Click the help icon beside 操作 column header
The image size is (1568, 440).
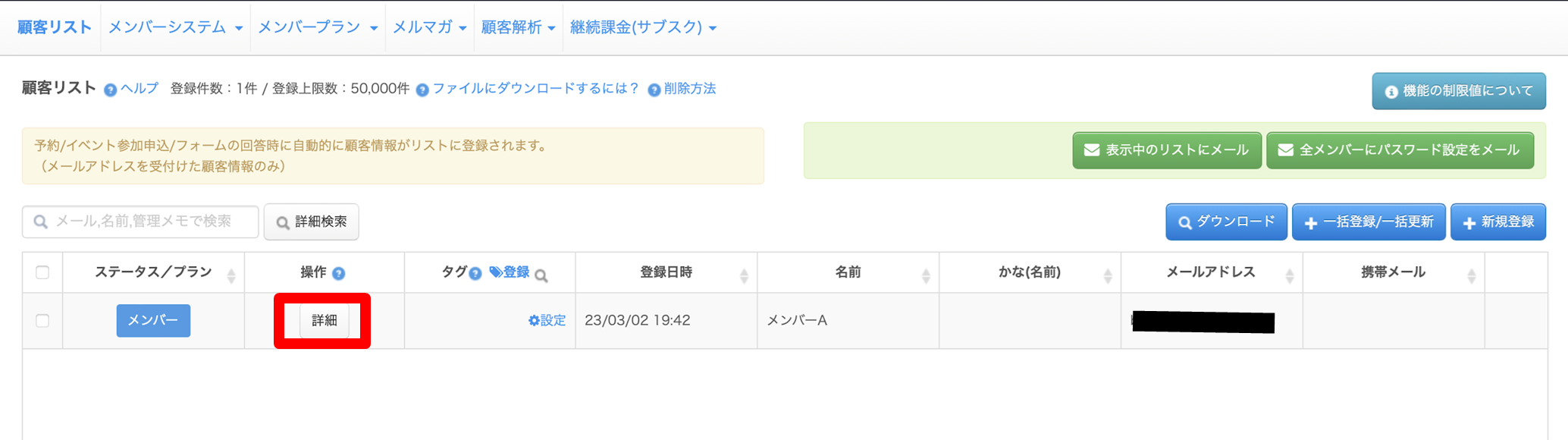[x=339, y=273]
